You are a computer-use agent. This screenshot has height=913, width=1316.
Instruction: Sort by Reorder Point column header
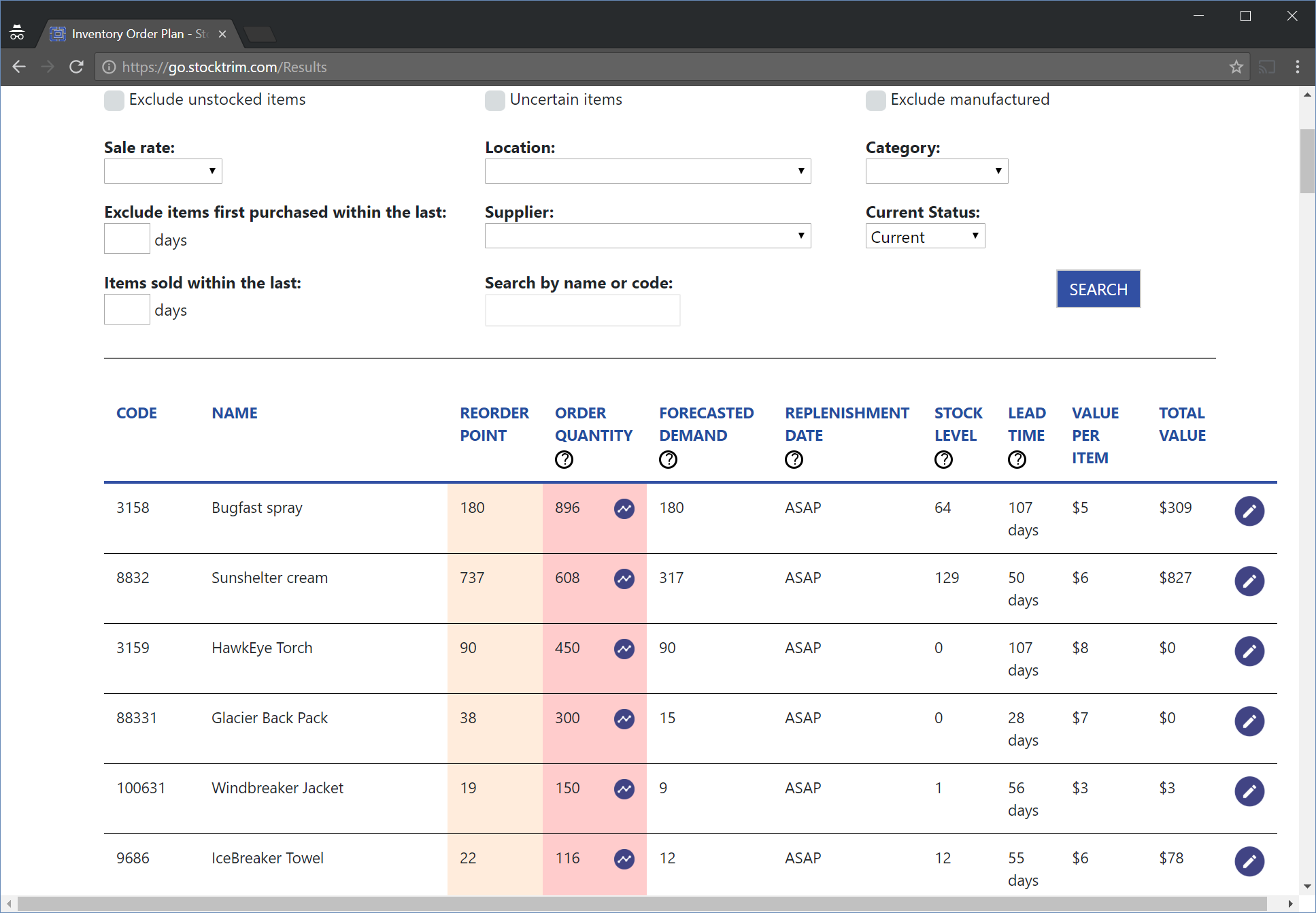coord(494,424)
